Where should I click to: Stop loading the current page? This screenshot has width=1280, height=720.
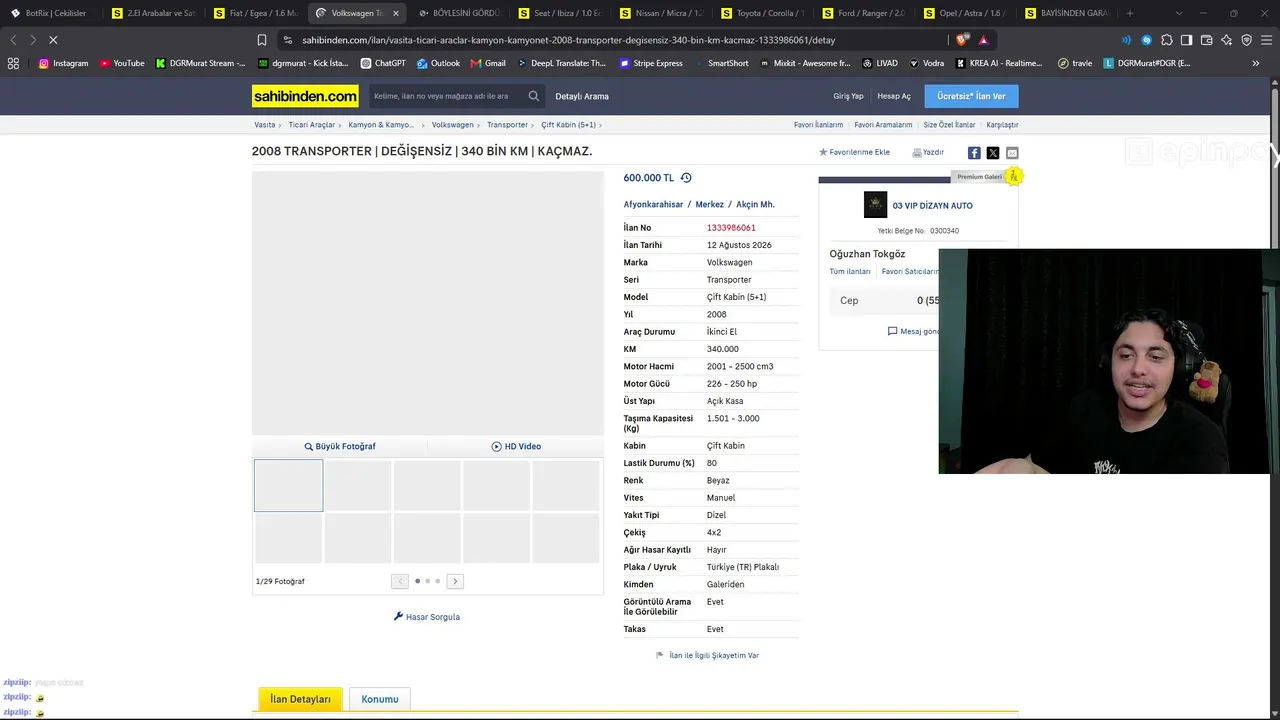(53, 40)
